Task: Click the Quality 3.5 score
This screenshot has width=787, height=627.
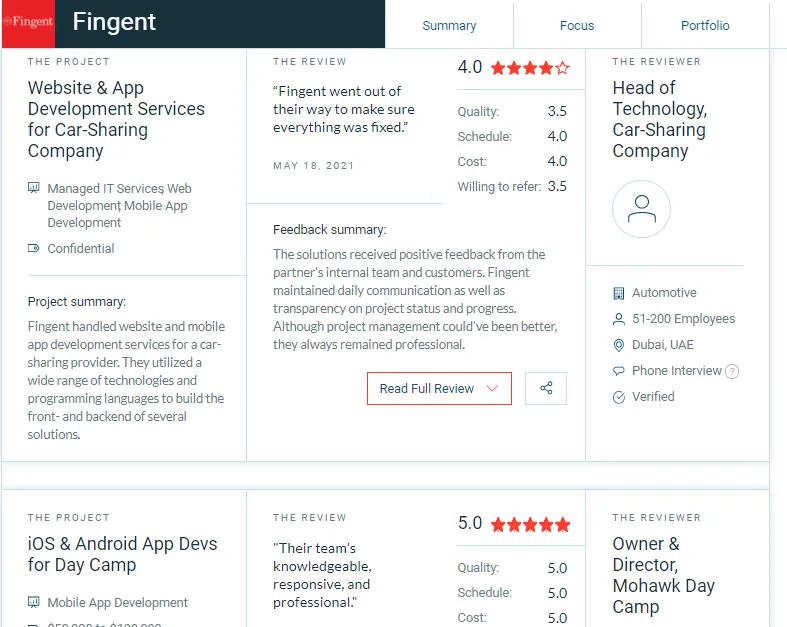Action: pos(557,111)
